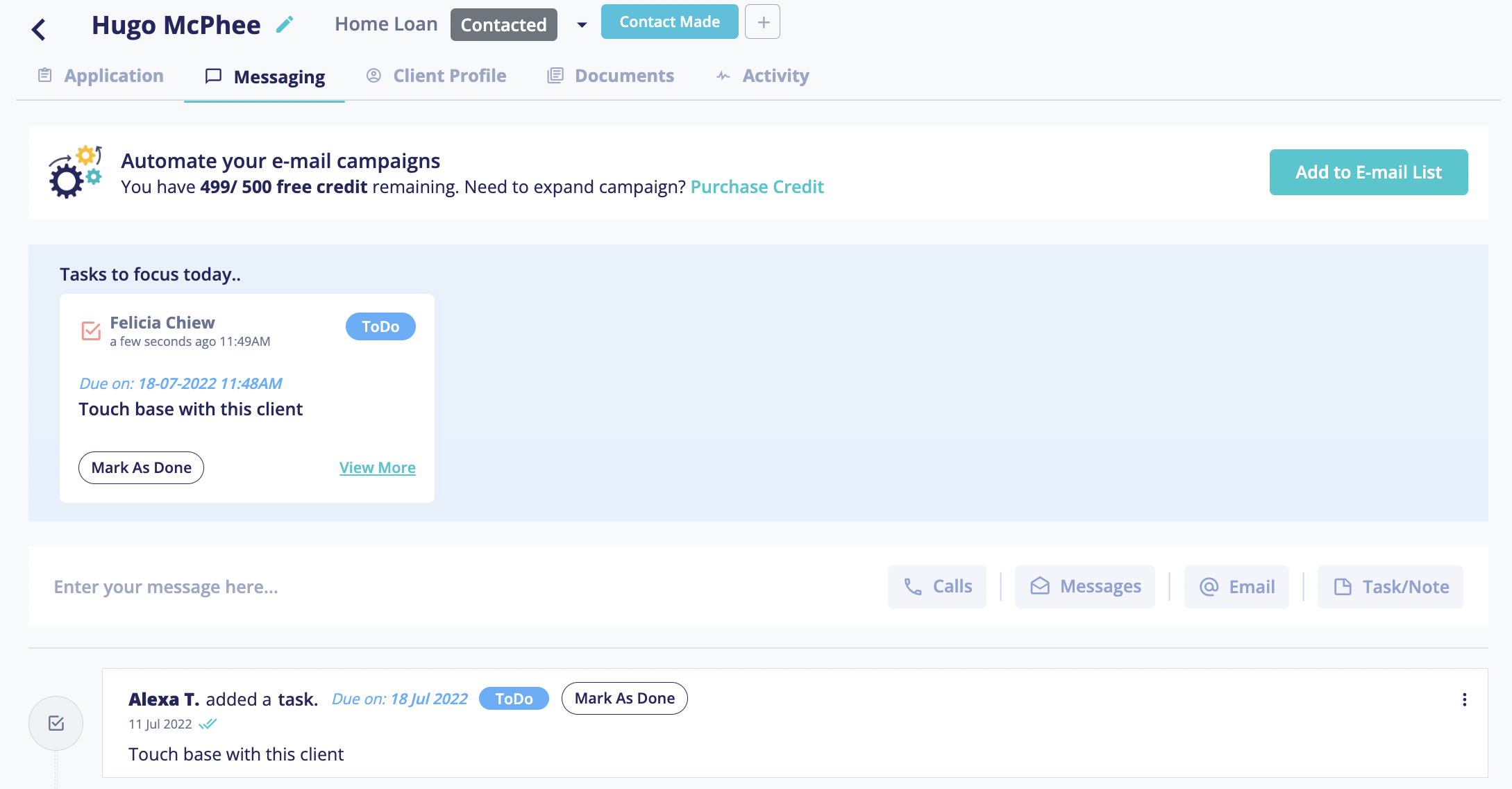This screenshot has height=789, width=1512.
Task: Click the Add to E-mail List button
Action: coord(1368,172)
